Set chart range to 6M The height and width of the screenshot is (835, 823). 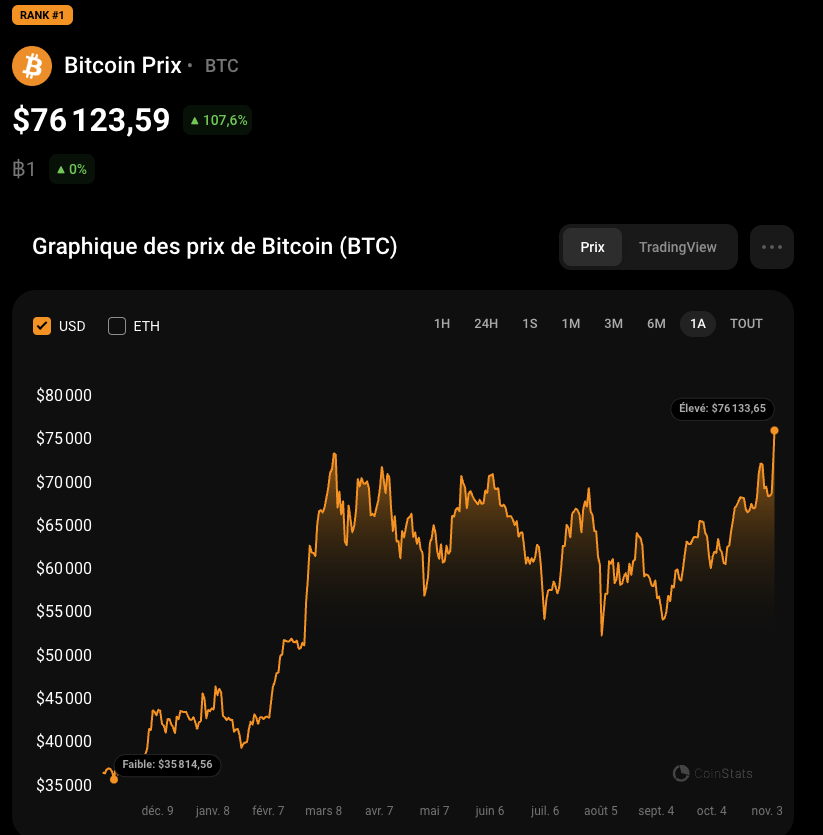(656, 323)
